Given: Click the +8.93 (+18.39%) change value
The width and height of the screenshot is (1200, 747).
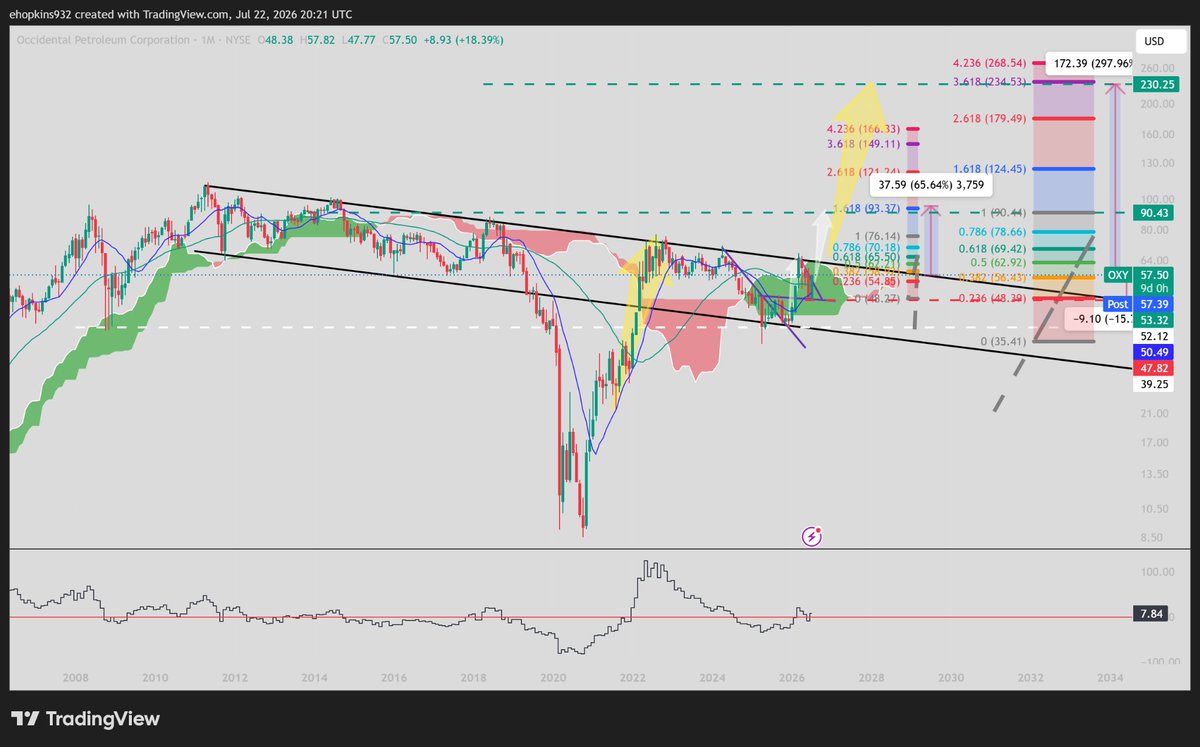Looking at the screenshot, I should point(466,40).
